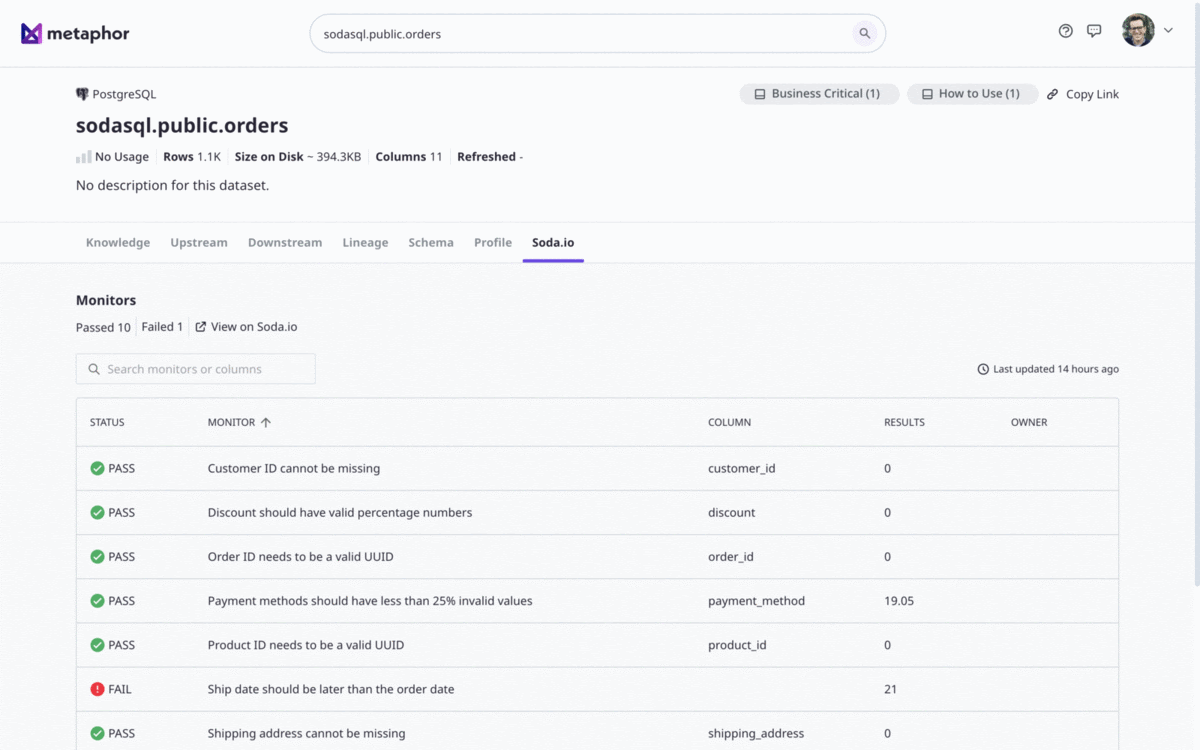Switch to the Lineage tab
Viewport: 1200px width, 750px height.
point(365,243)
